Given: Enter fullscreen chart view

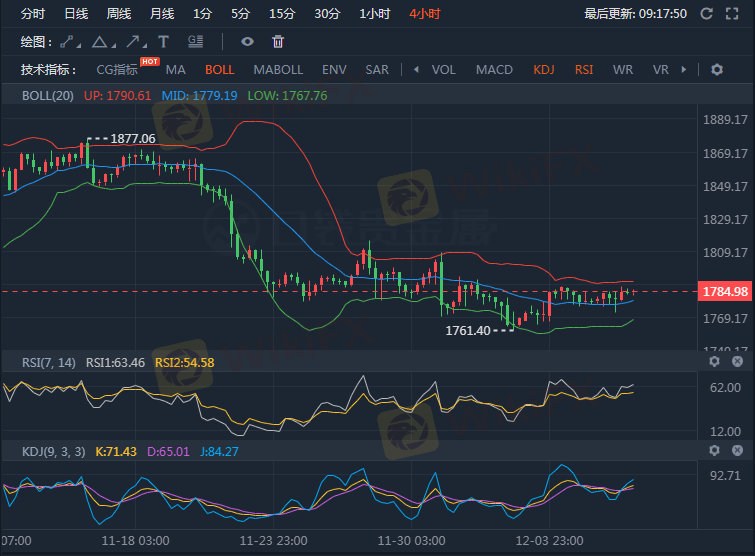Looking at the screenshot, I should pyautogui.click(x=735, y=14).
